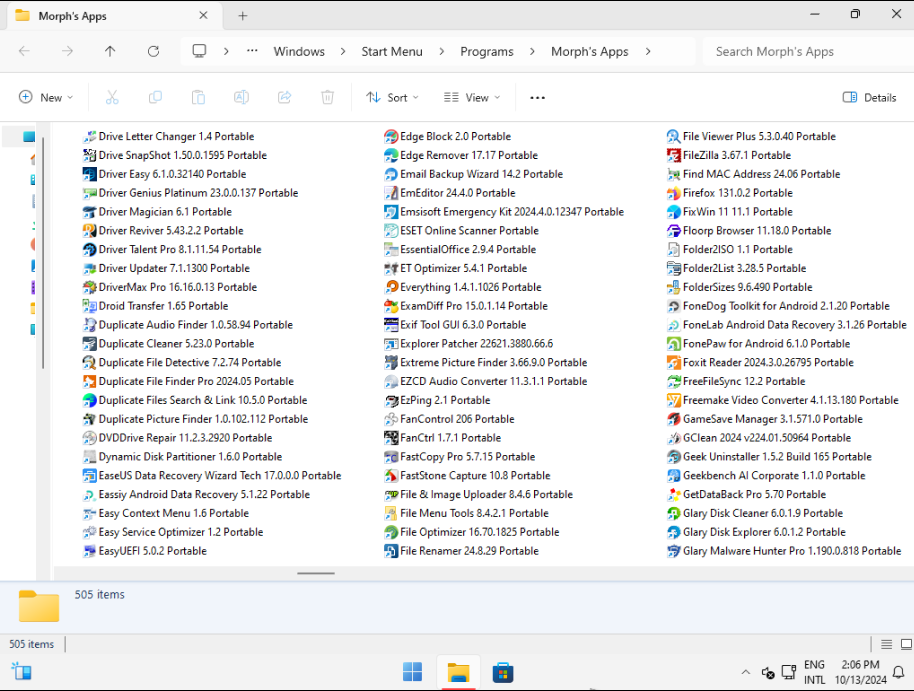This screenshot has height=691, width=914.
Task: Add a new tab with plus button
Action: click(x=242, y=16)
